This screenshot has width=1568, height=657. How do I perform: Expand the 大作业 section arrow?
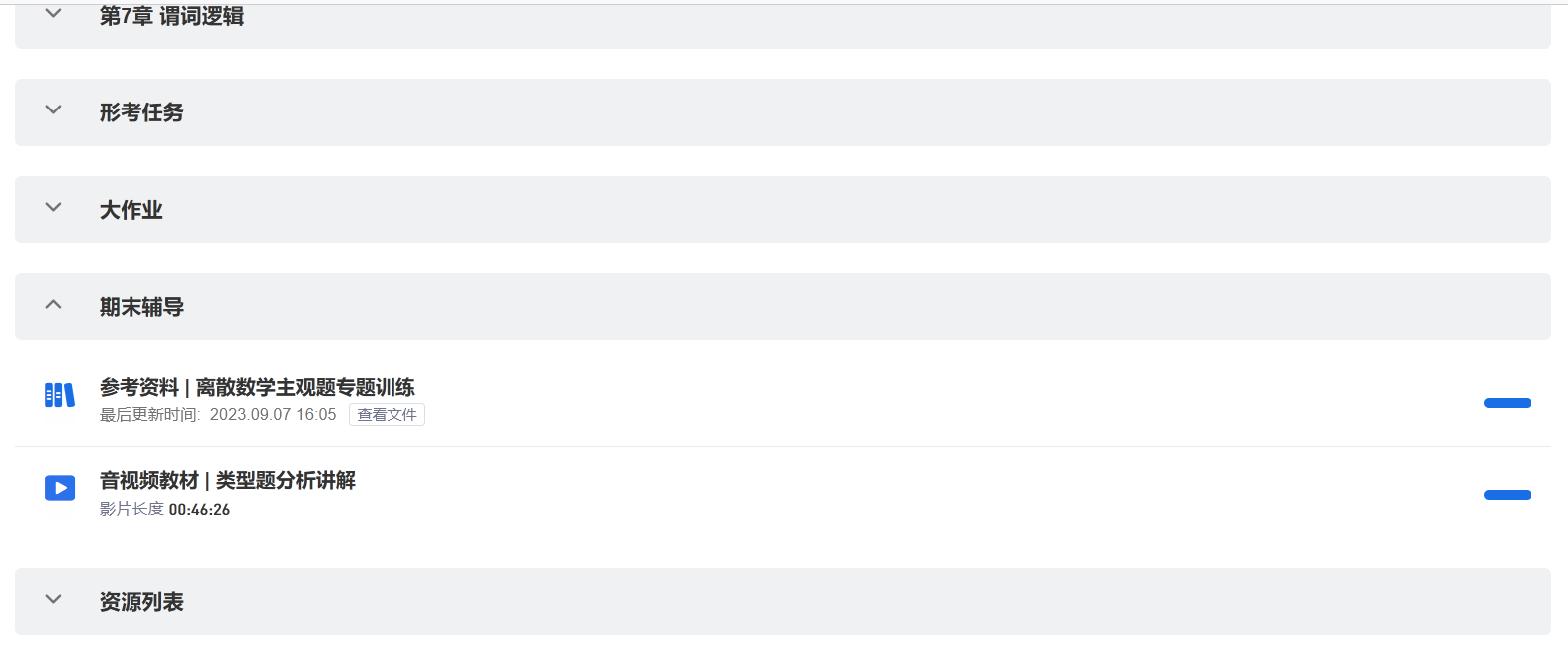[54, 208]
